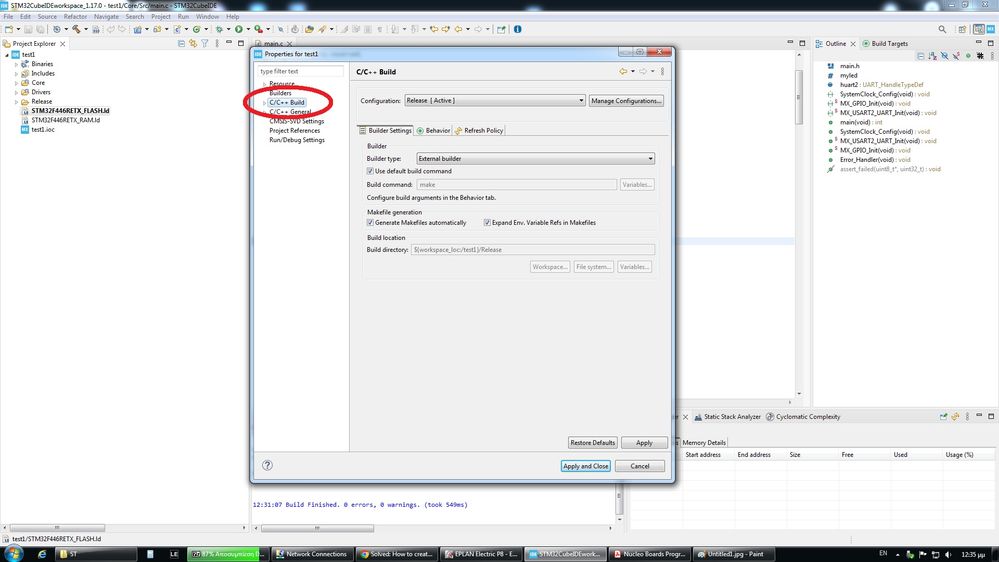Select Run/Debug Settings in Properties tree
This screenshot has width=999, height=562.
click(297, 140)
